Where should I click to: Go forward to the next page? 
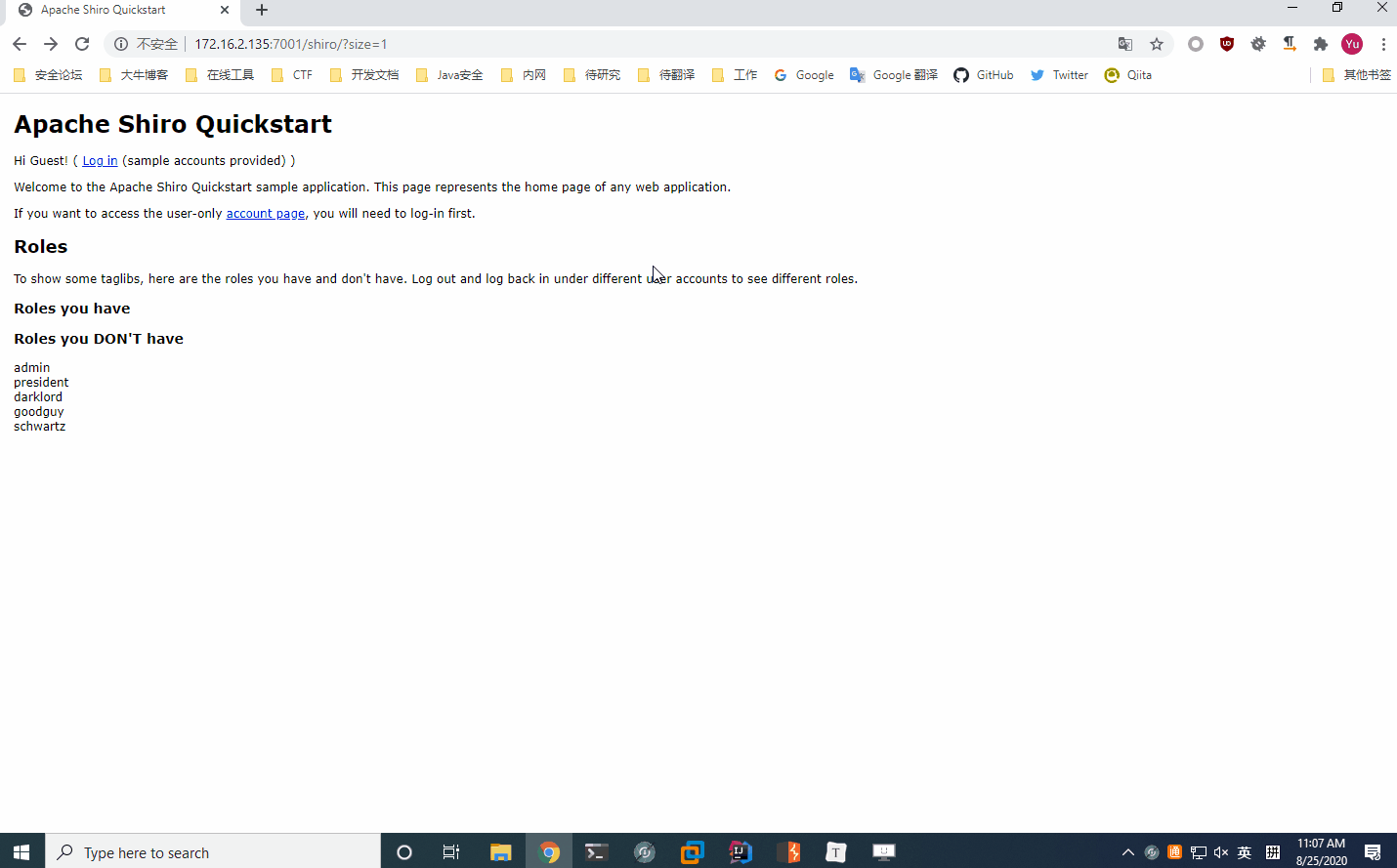click(x=51, y=44)
